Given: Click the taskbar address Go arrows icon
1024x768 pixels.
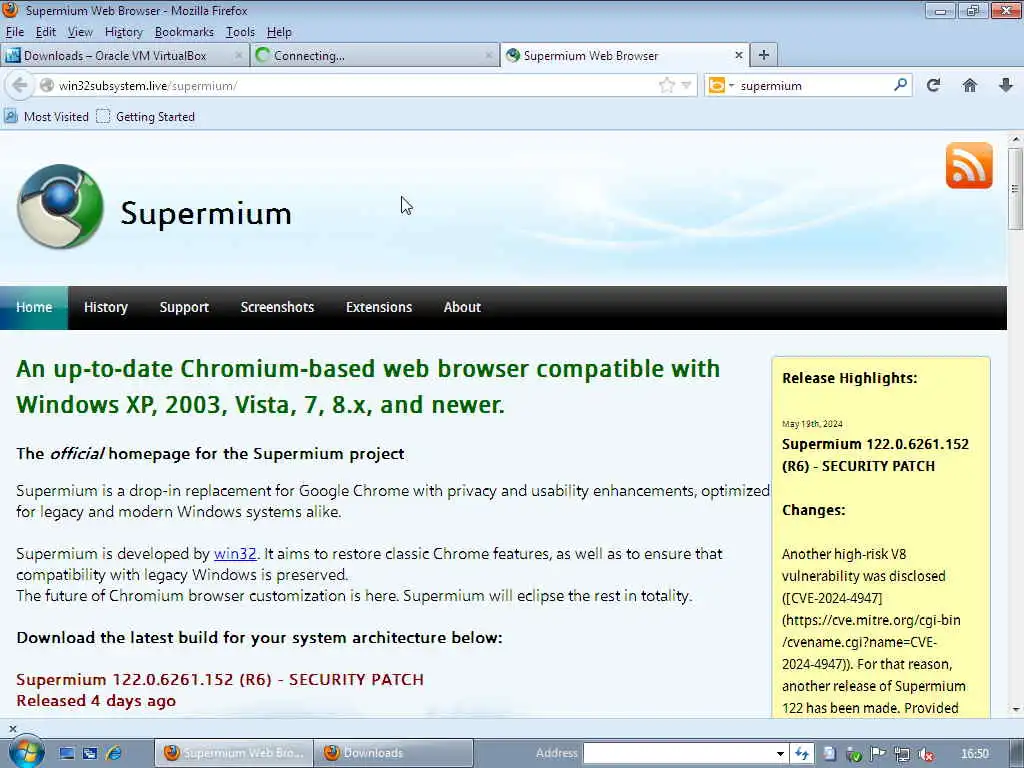Looking at the screenshot, I should point(801,754).
